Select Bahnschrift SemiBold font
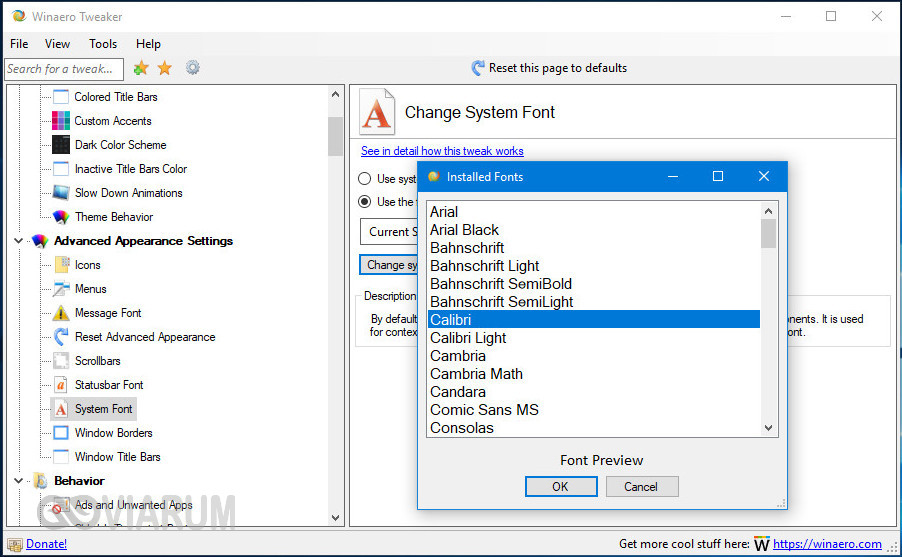Screen dimensions: 902x557 pos(594,284)
